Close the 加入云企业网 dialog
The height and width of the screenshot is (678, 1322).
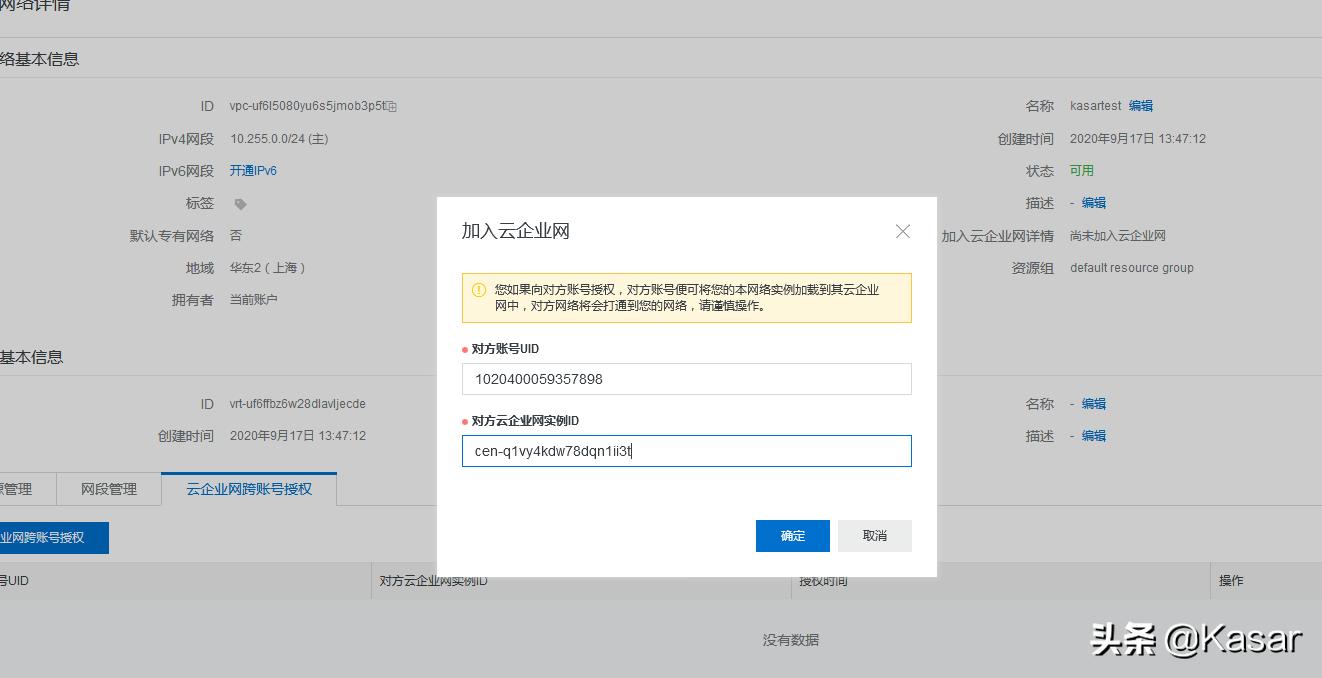[x=903, y=231]
